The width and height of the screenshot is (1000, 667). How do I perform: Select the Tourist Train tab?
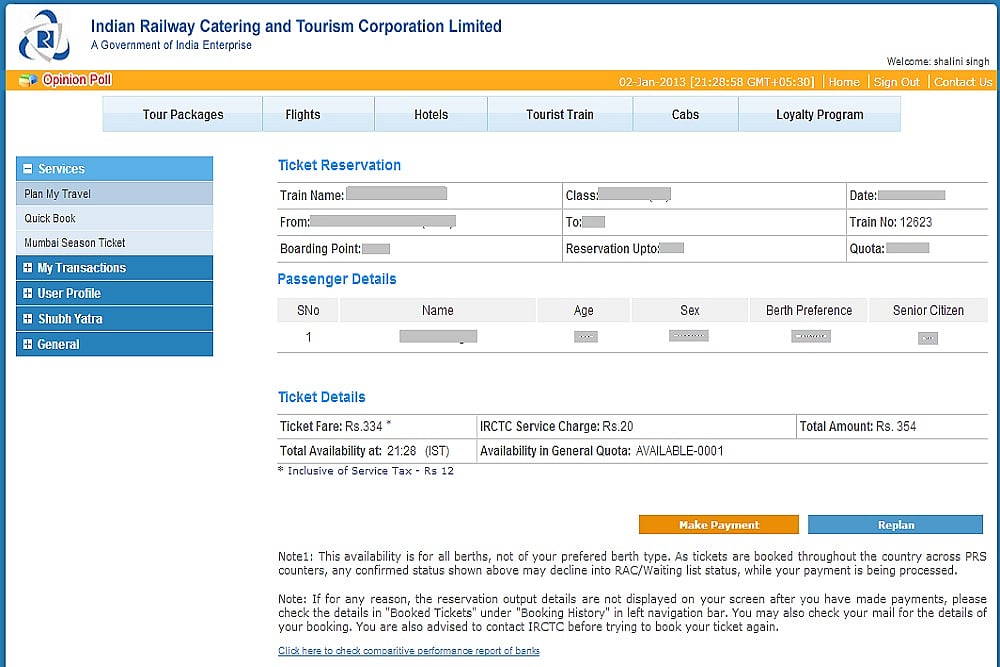(x=560, y=115)
